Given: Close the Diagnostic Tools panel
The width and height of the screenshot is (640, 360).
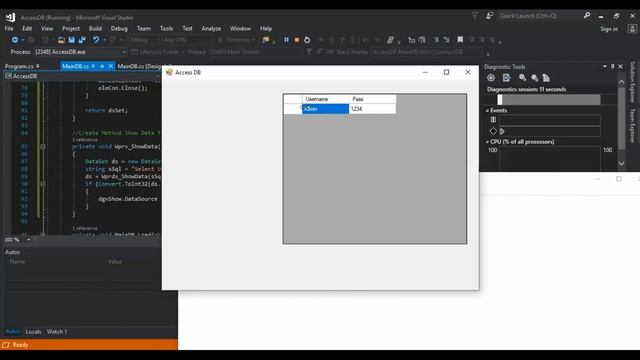Looking at the screenshot, I should point(620,67).
